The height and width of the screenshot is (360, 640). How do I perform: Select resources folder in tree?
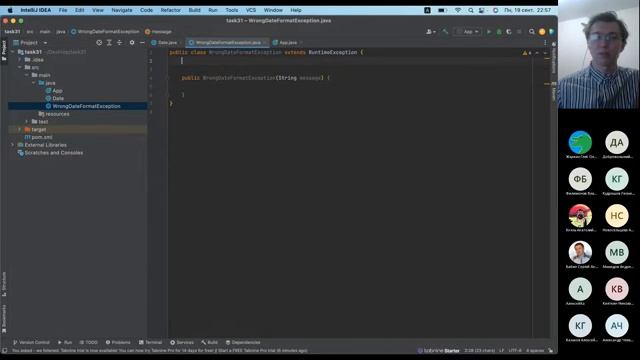click(x=57, y=114)
